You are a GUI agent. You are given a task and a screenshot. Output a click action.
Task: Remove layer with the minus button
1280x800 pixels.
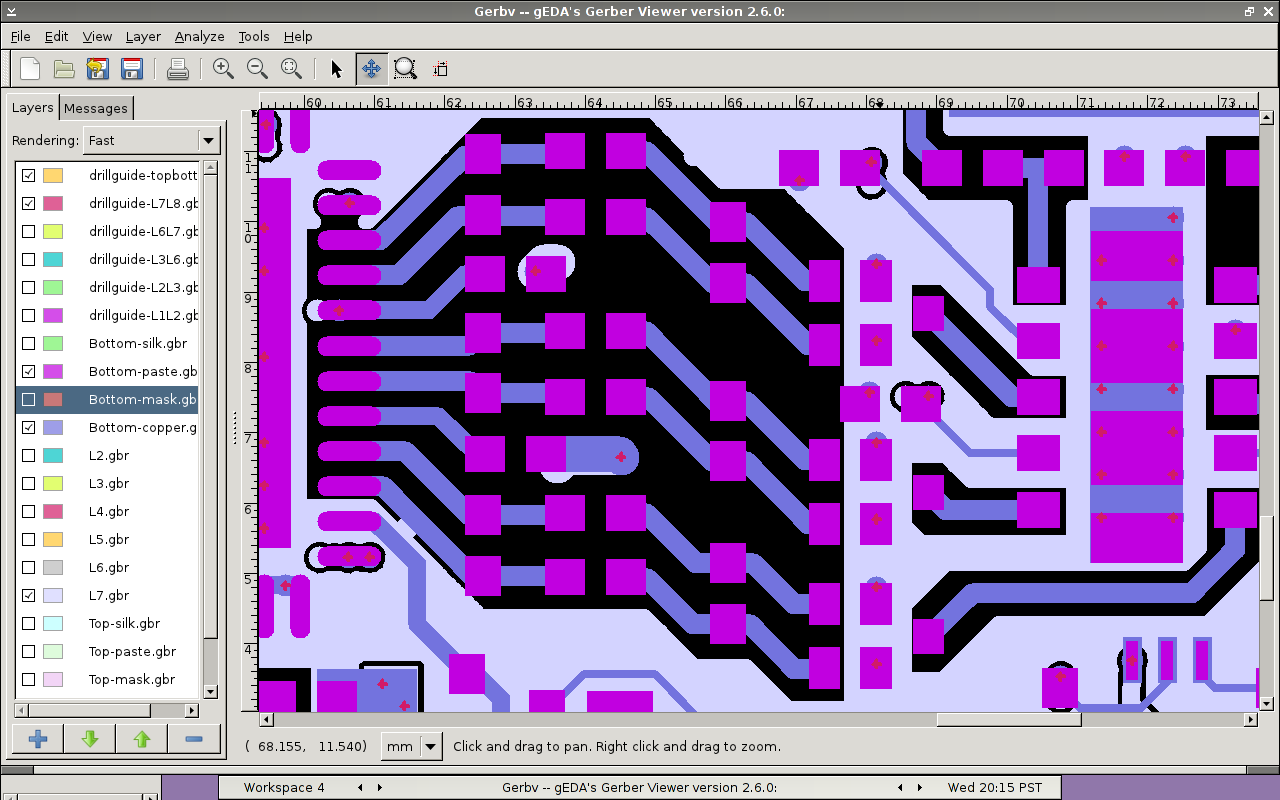194,739
